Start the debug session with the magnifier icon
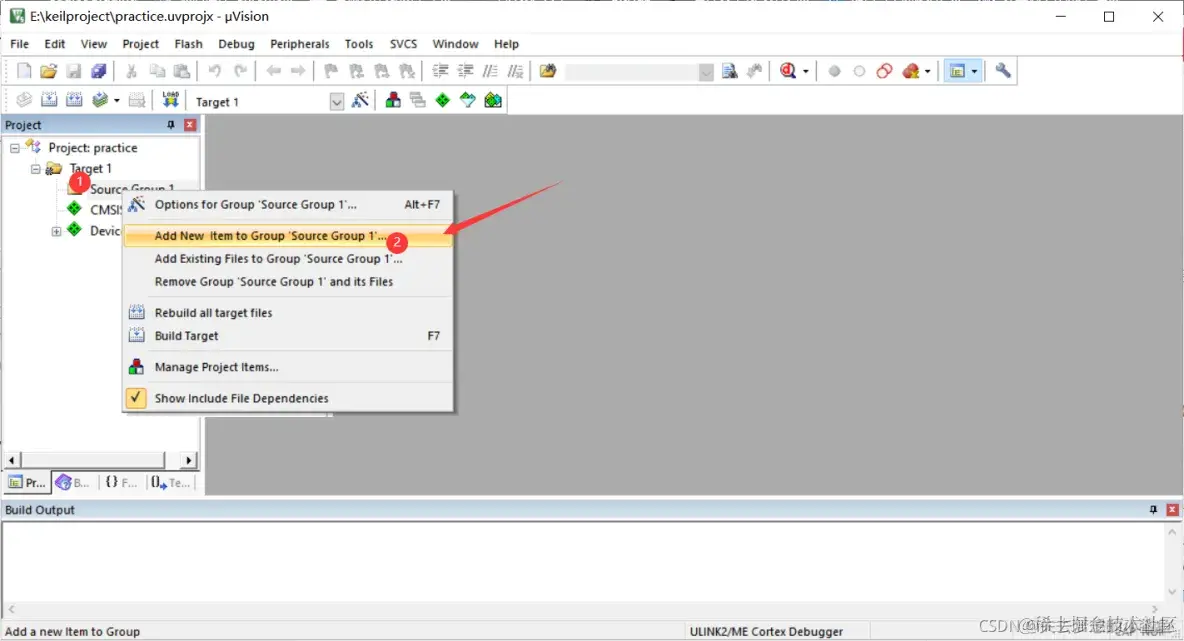This screenshot has width=1184, height=641. pos(788,71)
